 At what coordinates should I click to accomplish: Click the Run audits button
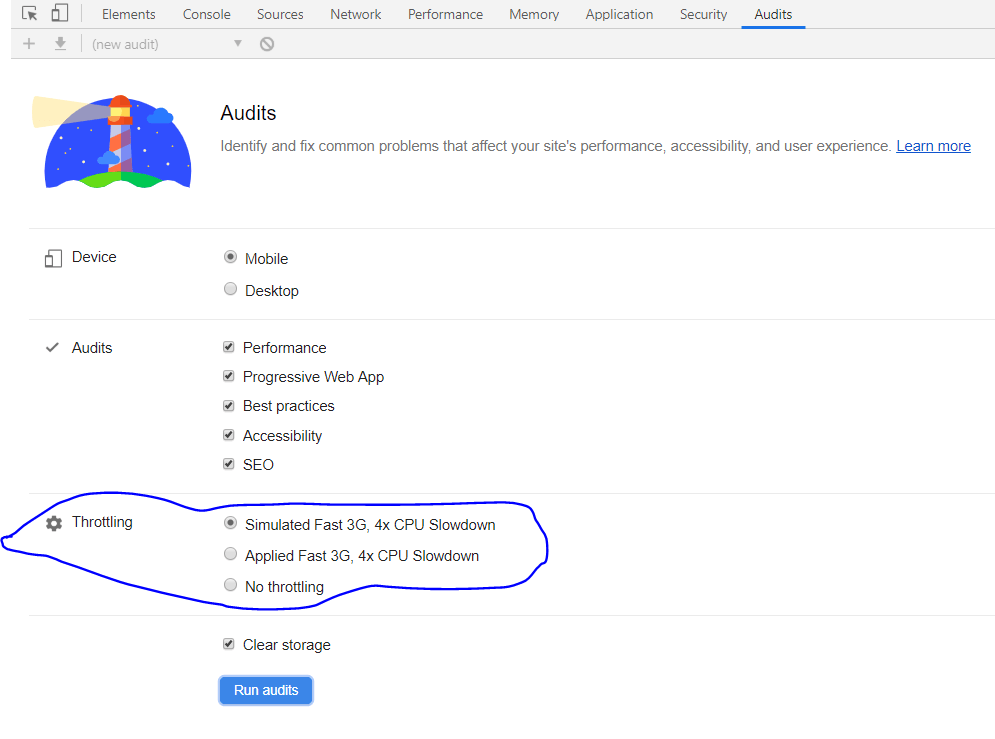coord(265,690)
